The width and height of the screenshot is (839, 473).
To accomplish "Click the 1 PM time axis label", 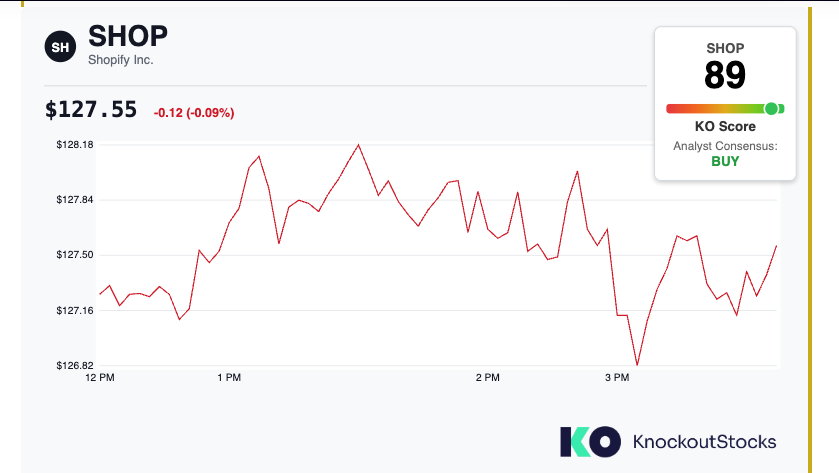I will click(x=229, y=377).
